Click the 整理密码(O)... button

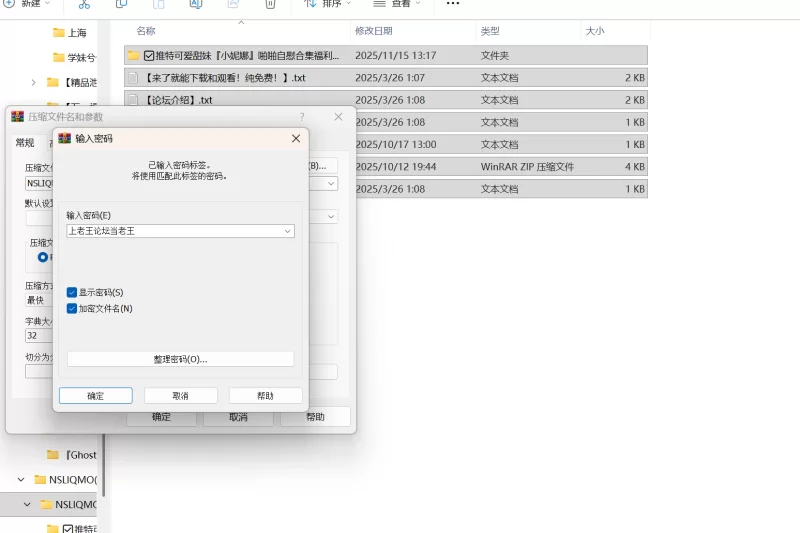[180, 359]
